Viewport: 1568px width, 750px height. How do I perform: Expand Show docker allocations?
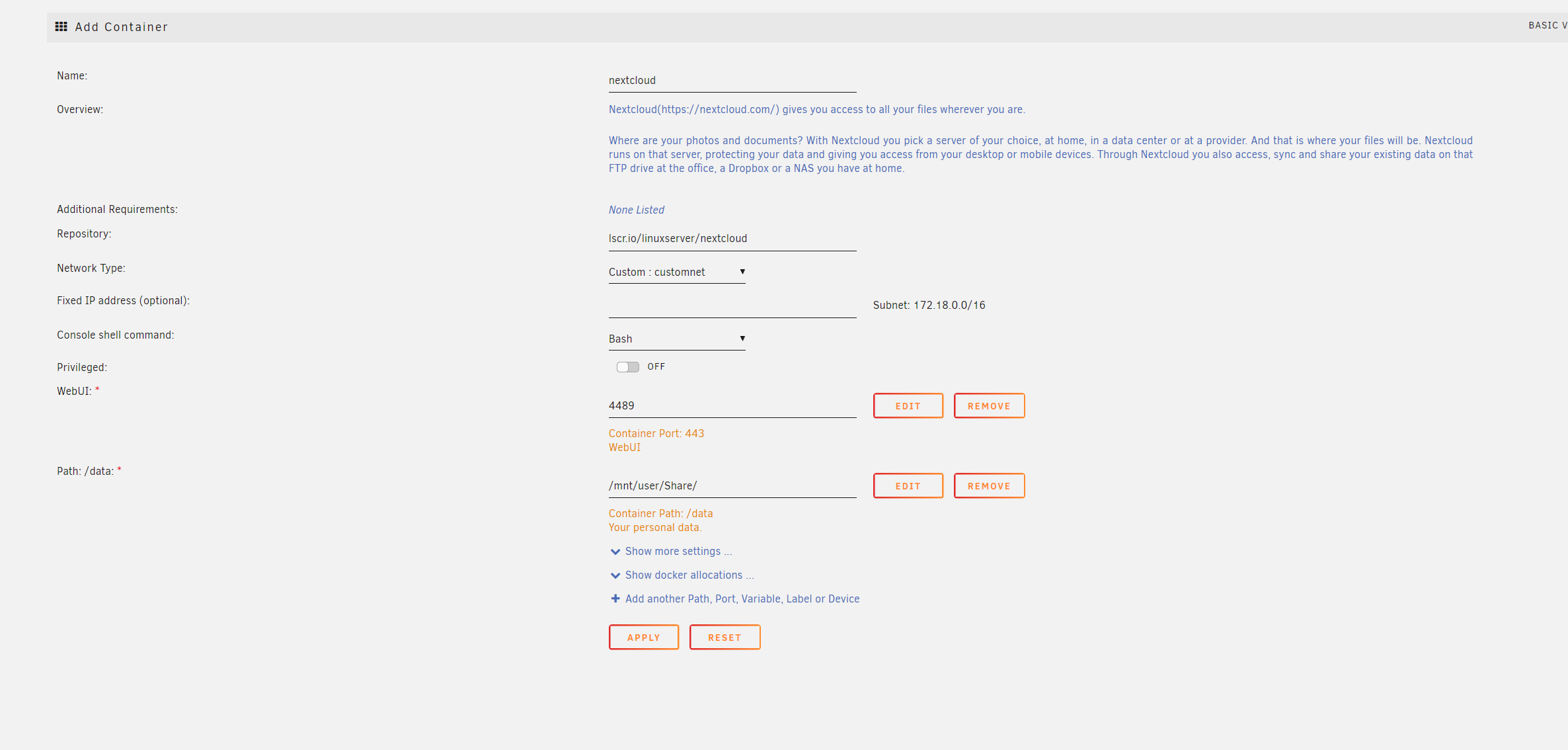click(689, 575)
